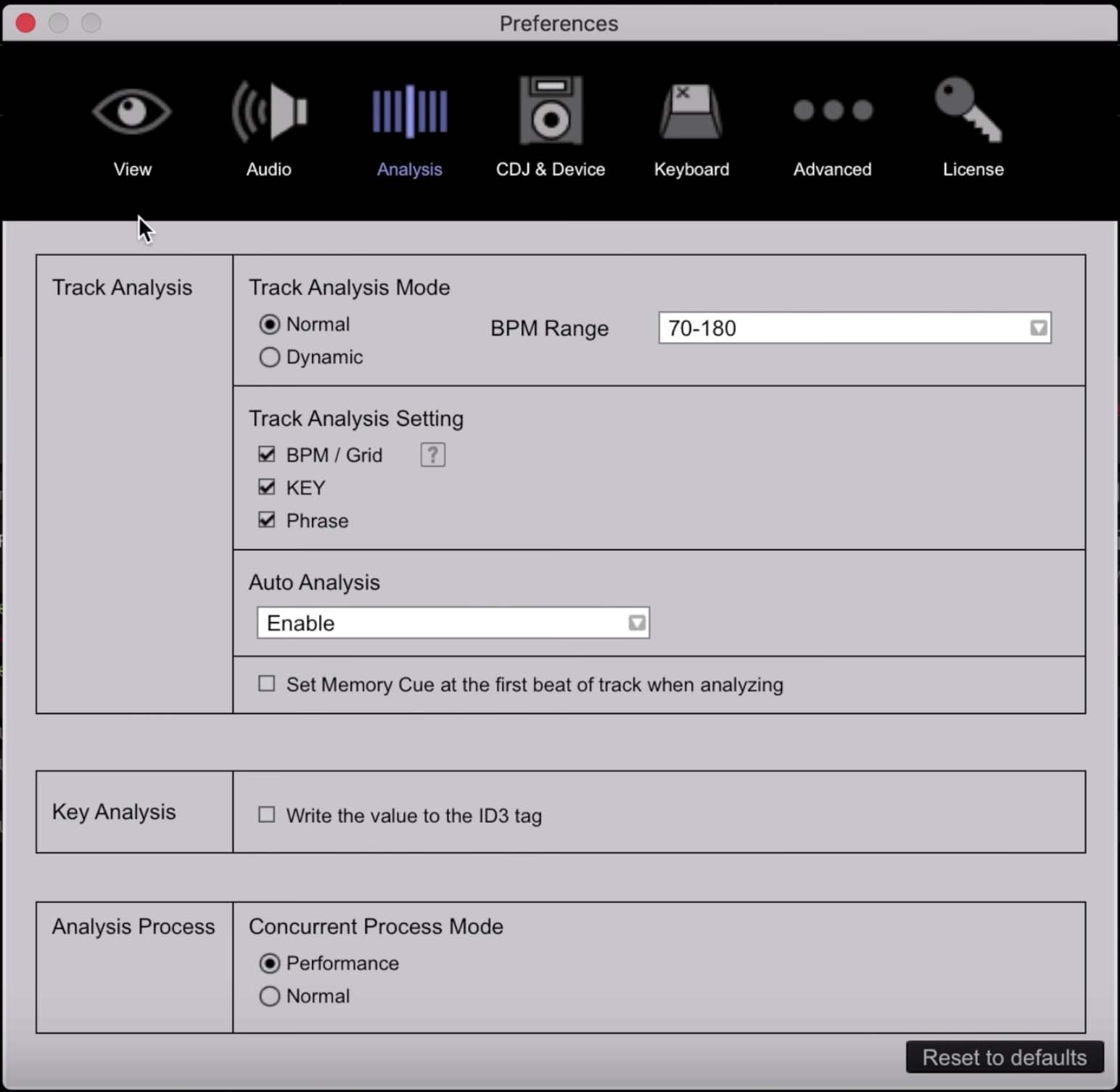Uncheck the KEY analysis checkbox
This screenshot has height=1092, width=1120.
pyautogui.click(x=267, y=487)
